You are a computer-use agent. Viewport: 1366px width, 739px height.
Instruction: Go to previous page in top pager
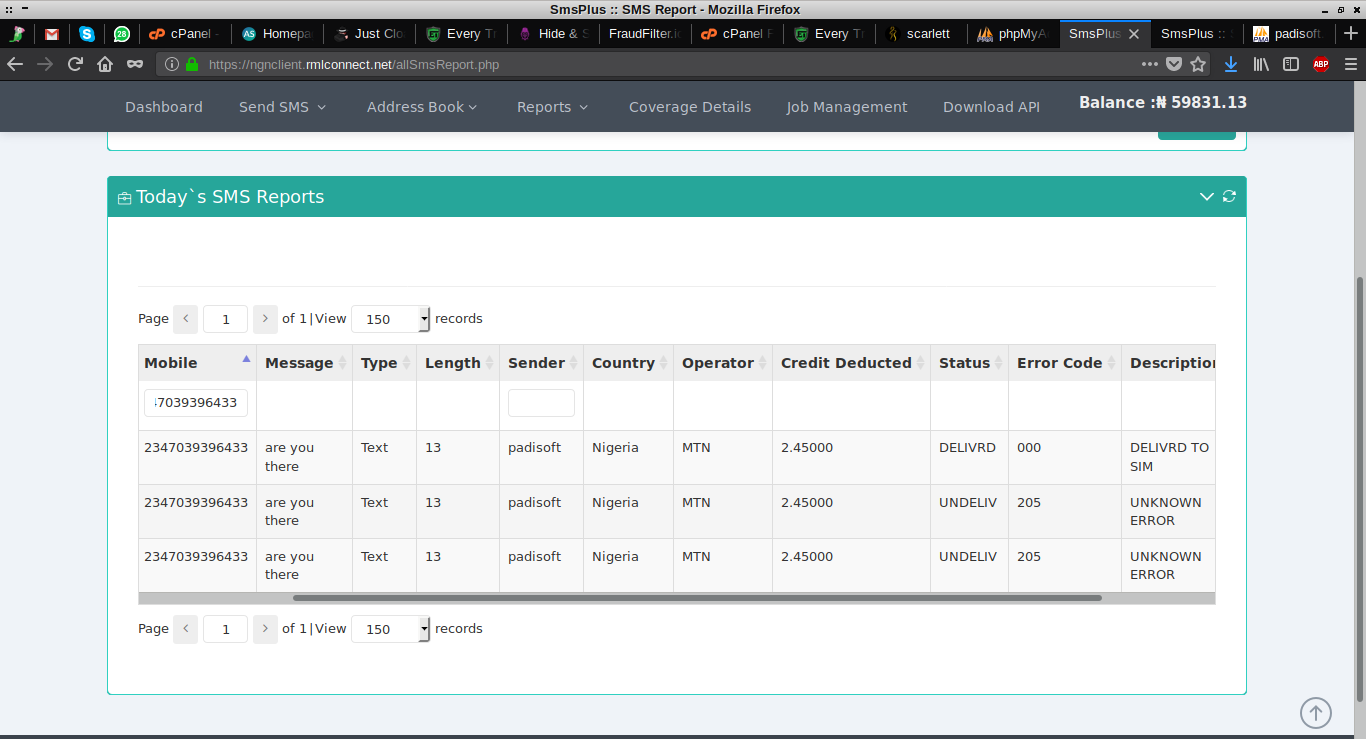click(185, 319)
